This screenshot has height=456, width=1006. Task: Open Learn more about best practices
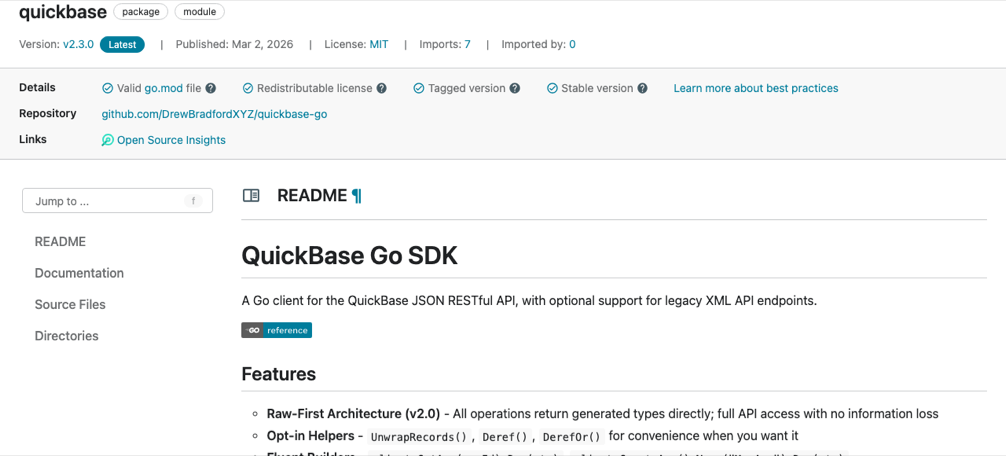(756, 89)
